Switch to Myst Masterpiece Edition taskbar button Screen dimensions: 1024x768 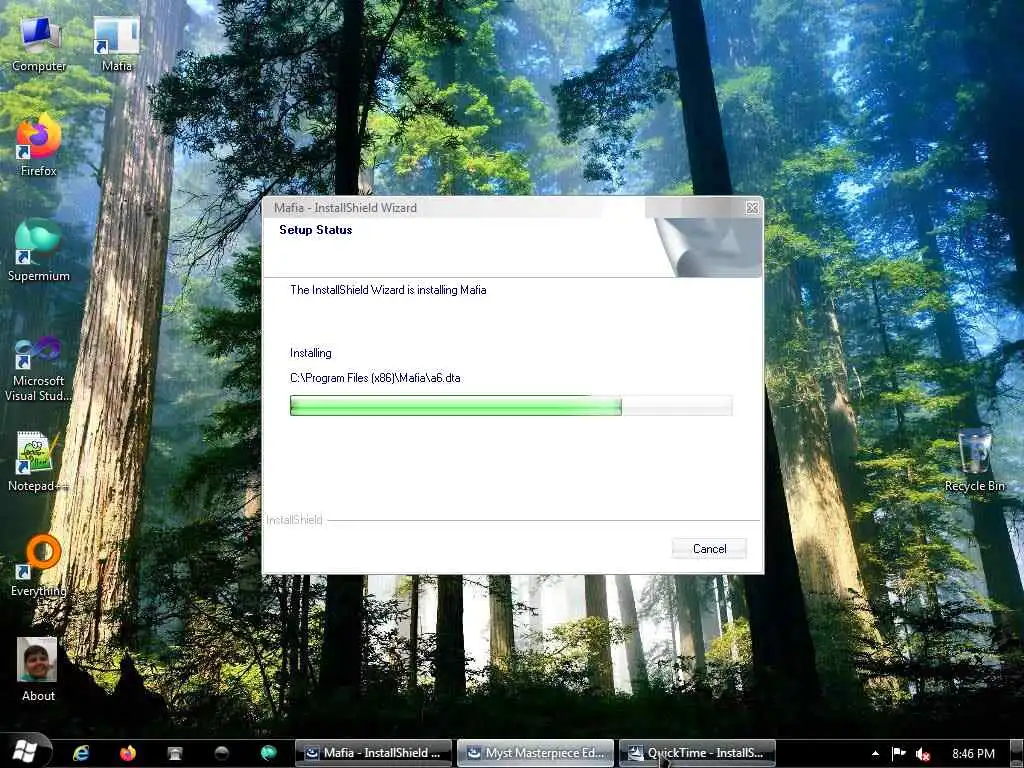536,753
